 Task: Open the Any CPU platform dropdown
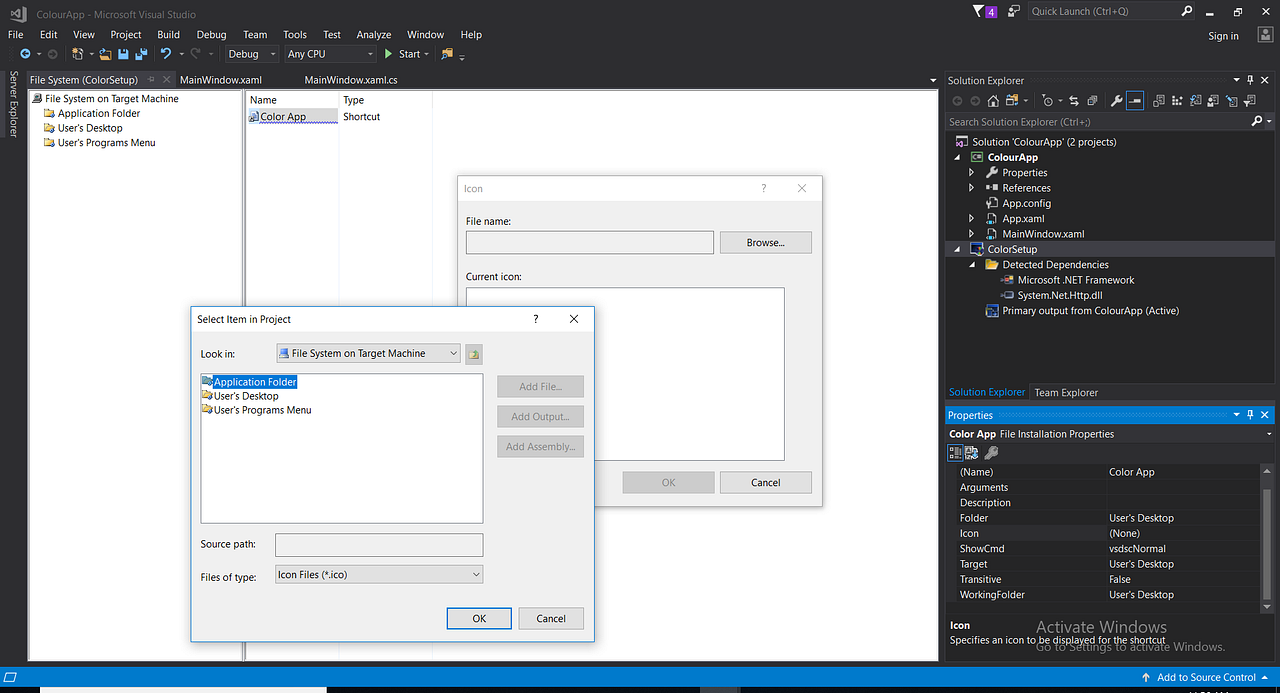[368, 53]
